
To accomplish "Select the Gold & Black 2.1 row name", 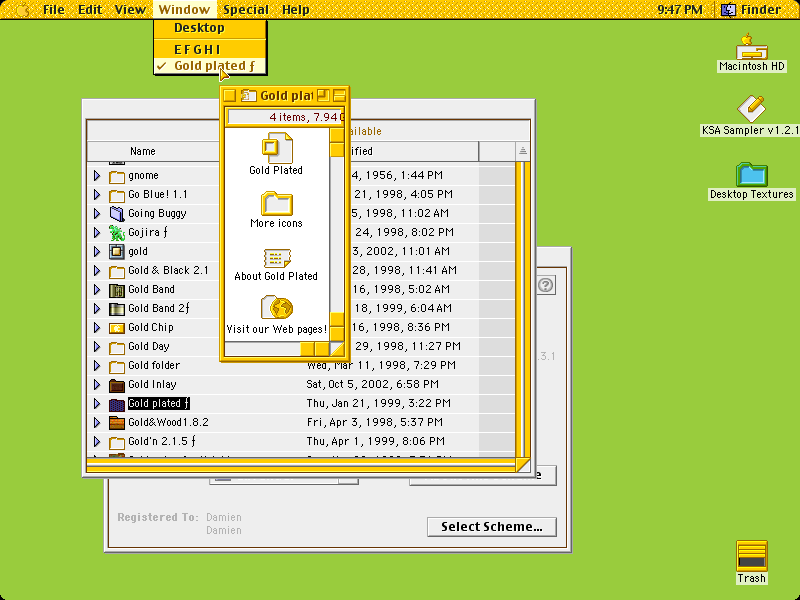I will 168,270.
